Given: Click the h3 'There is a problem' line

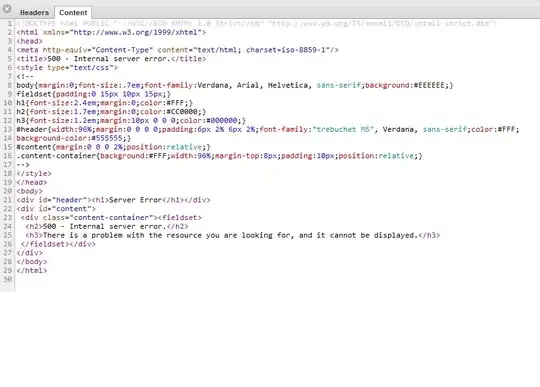Looking at the screenshot, I should 232,235.
